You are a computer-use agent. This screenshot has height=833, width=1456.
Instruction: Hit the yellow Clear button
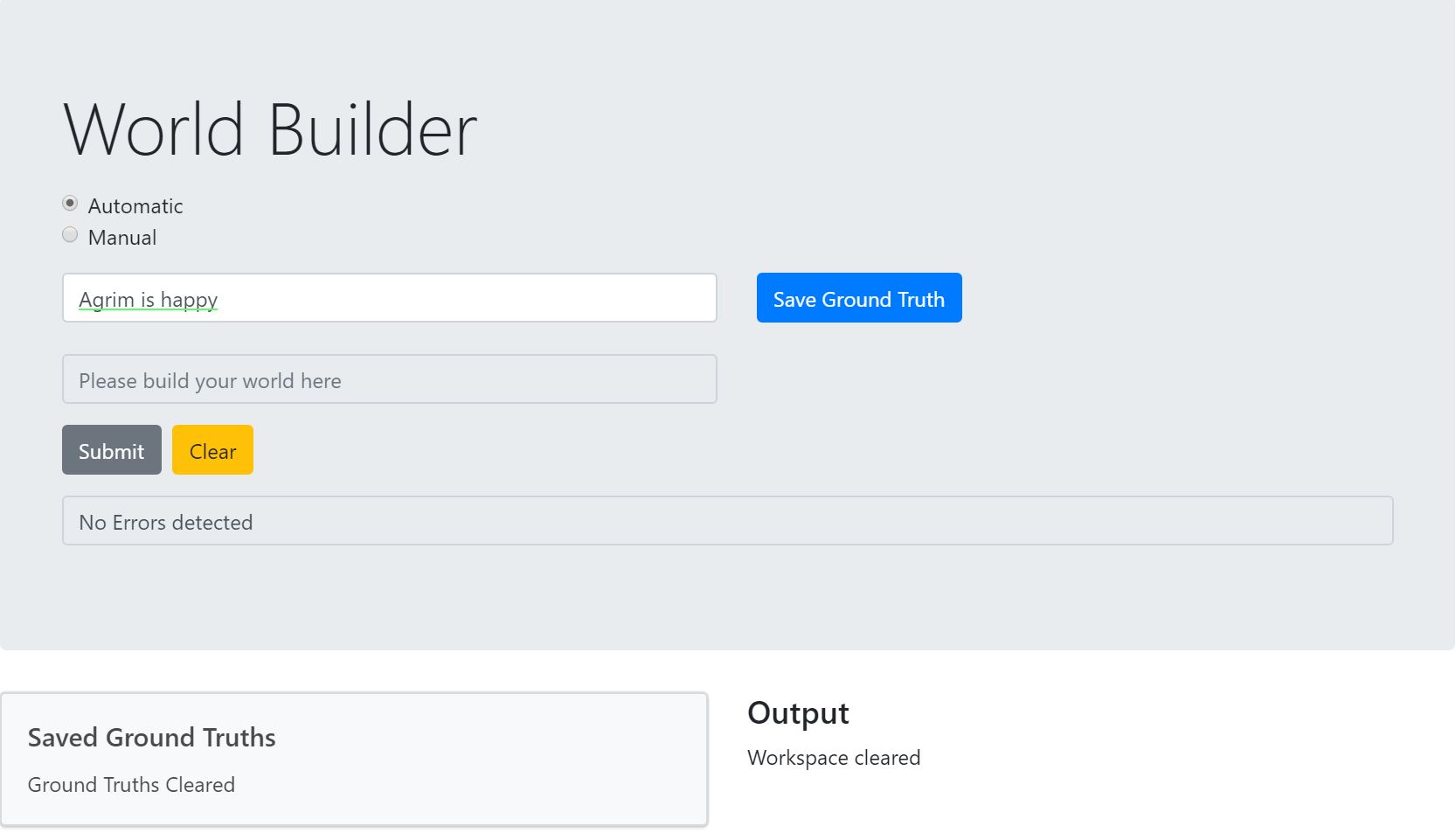click(x=212, y=450)
